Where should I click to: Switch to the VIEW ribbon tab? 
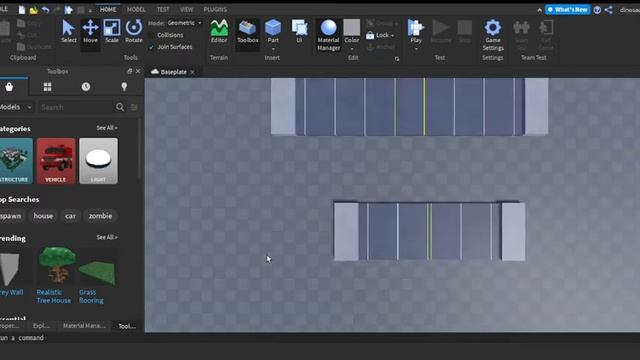point(187,9)
